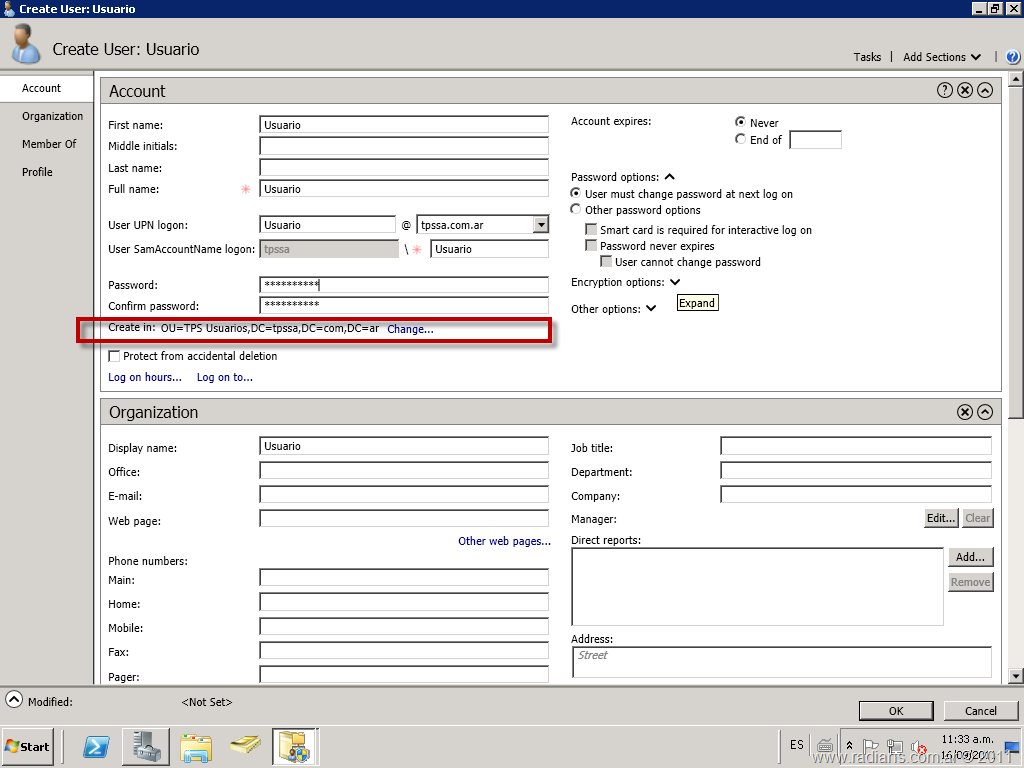Click the vertical scrollbar down arrow

click(x=1015, y=675)
